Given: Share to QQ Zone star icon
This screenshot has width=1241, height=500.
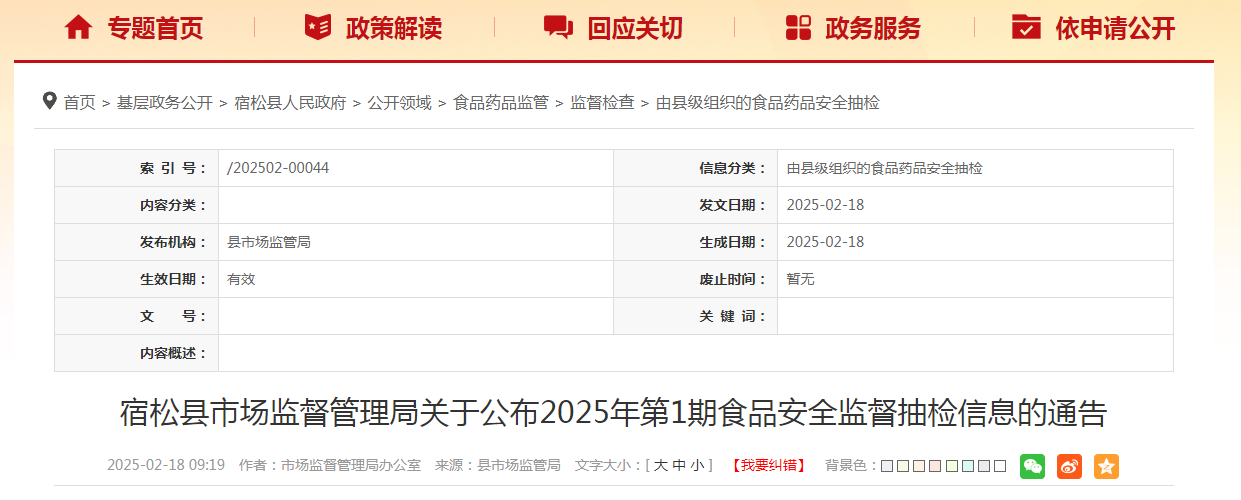Looking at the screenshot, I should click(1106, 466).
